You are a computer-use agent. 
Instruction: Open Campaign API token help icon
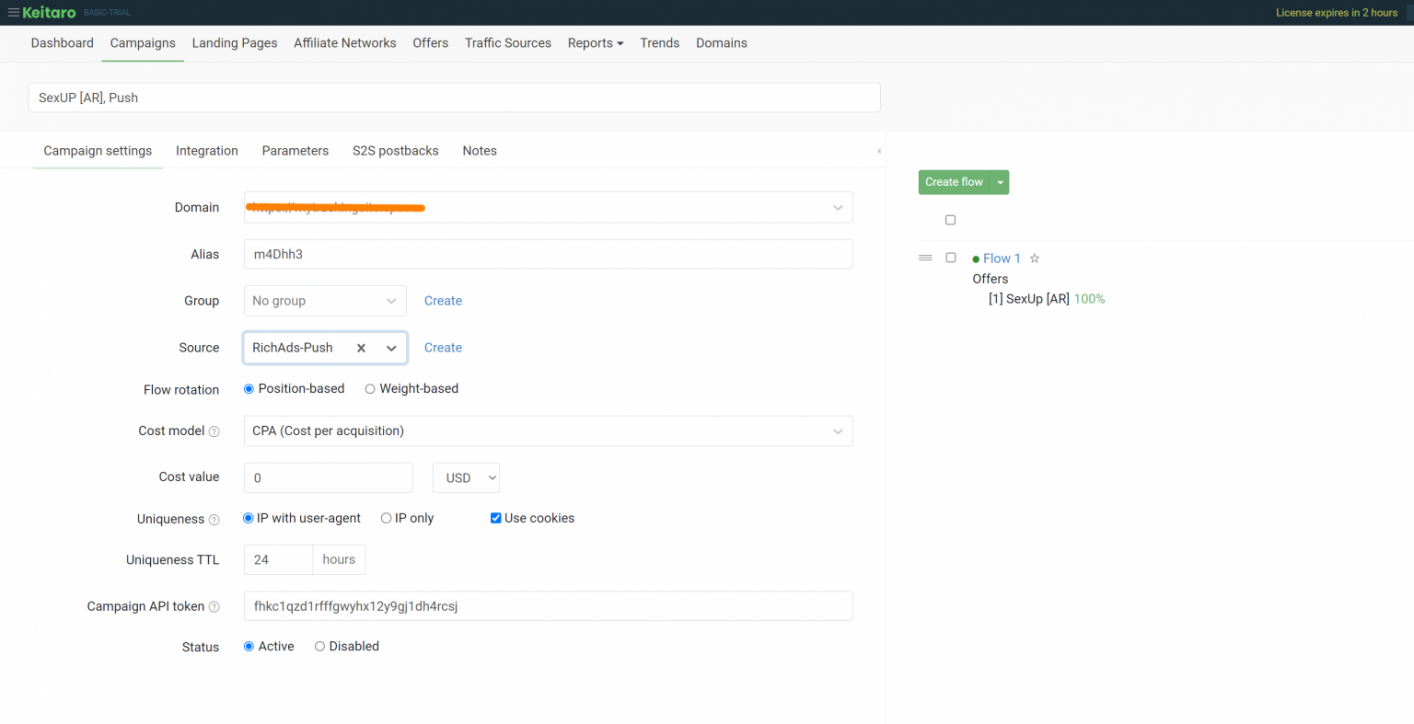click(214, 607)
